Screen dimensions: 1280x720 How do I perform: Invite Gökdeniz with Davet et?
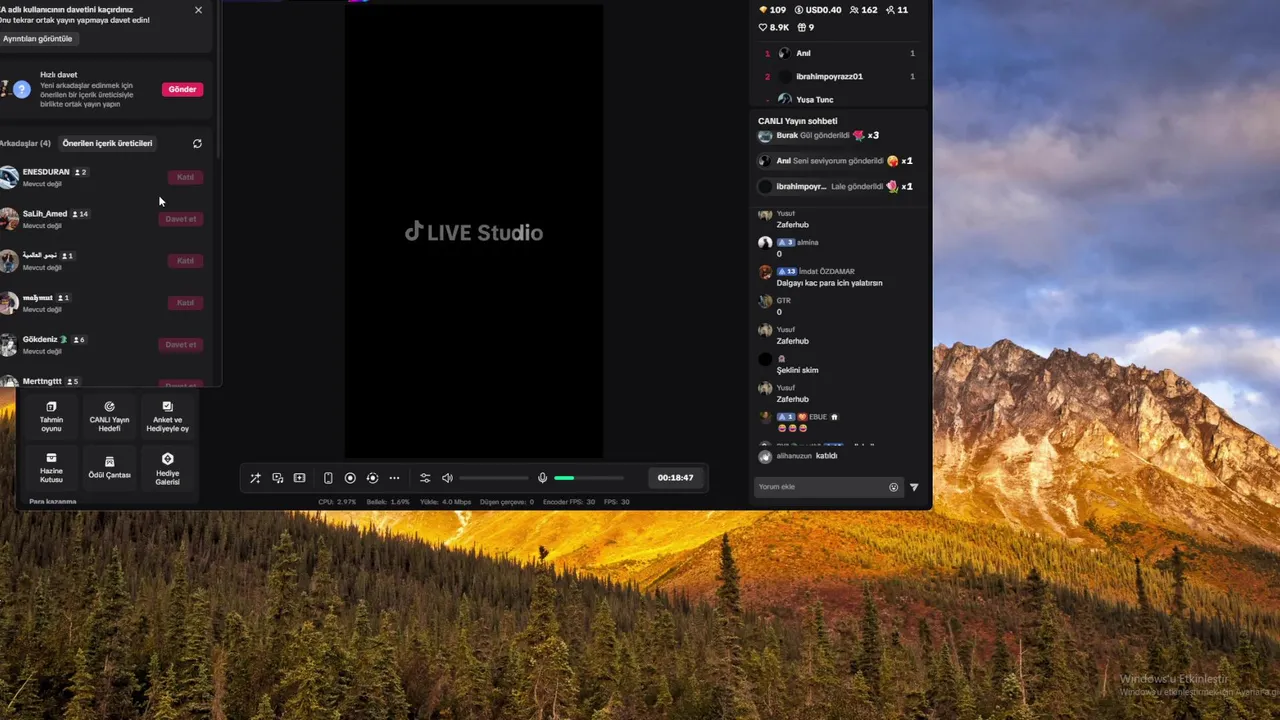[x=181, y=345]
